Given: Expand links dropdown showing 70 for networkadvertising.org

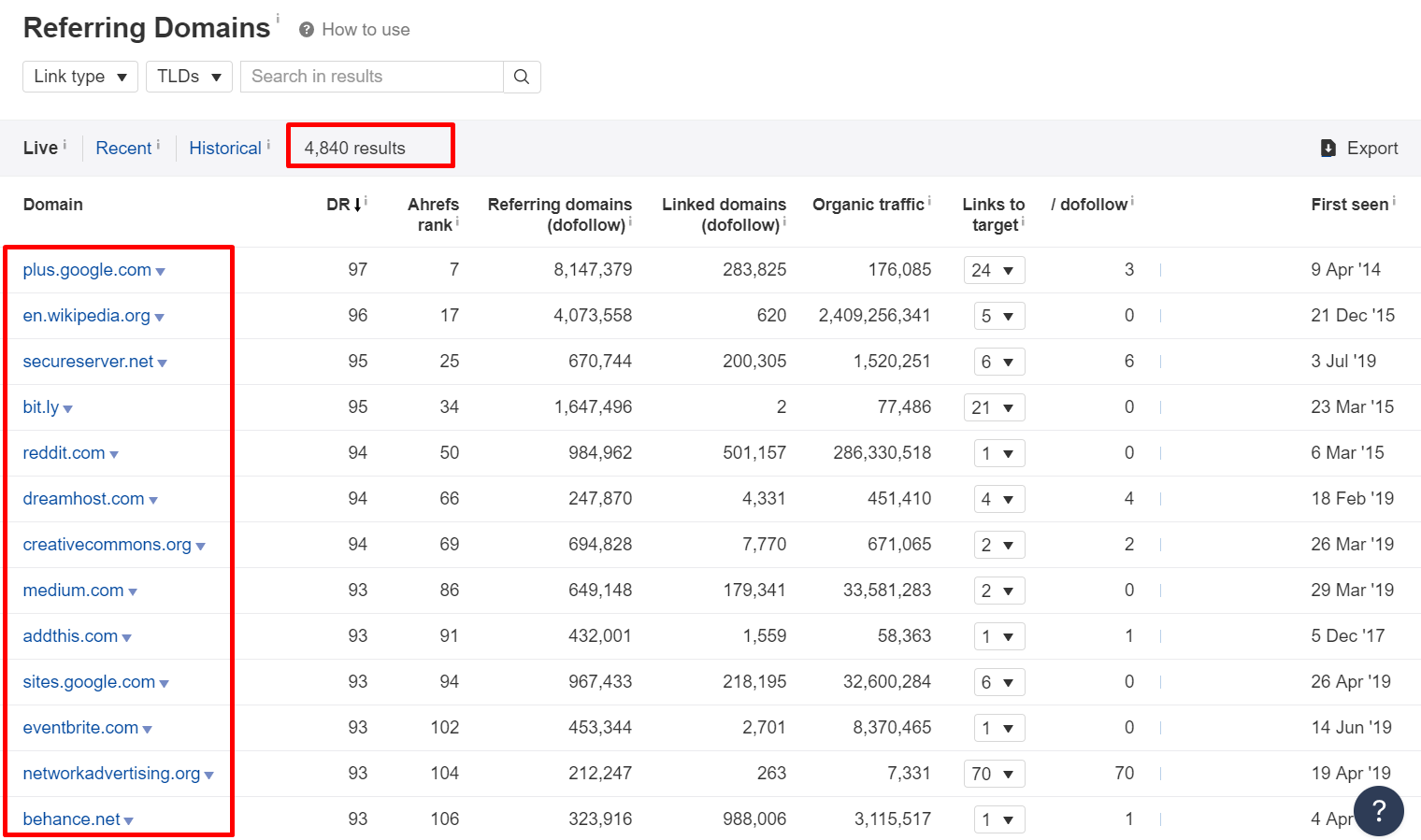Looking at the screenshot, I should 995,774.
